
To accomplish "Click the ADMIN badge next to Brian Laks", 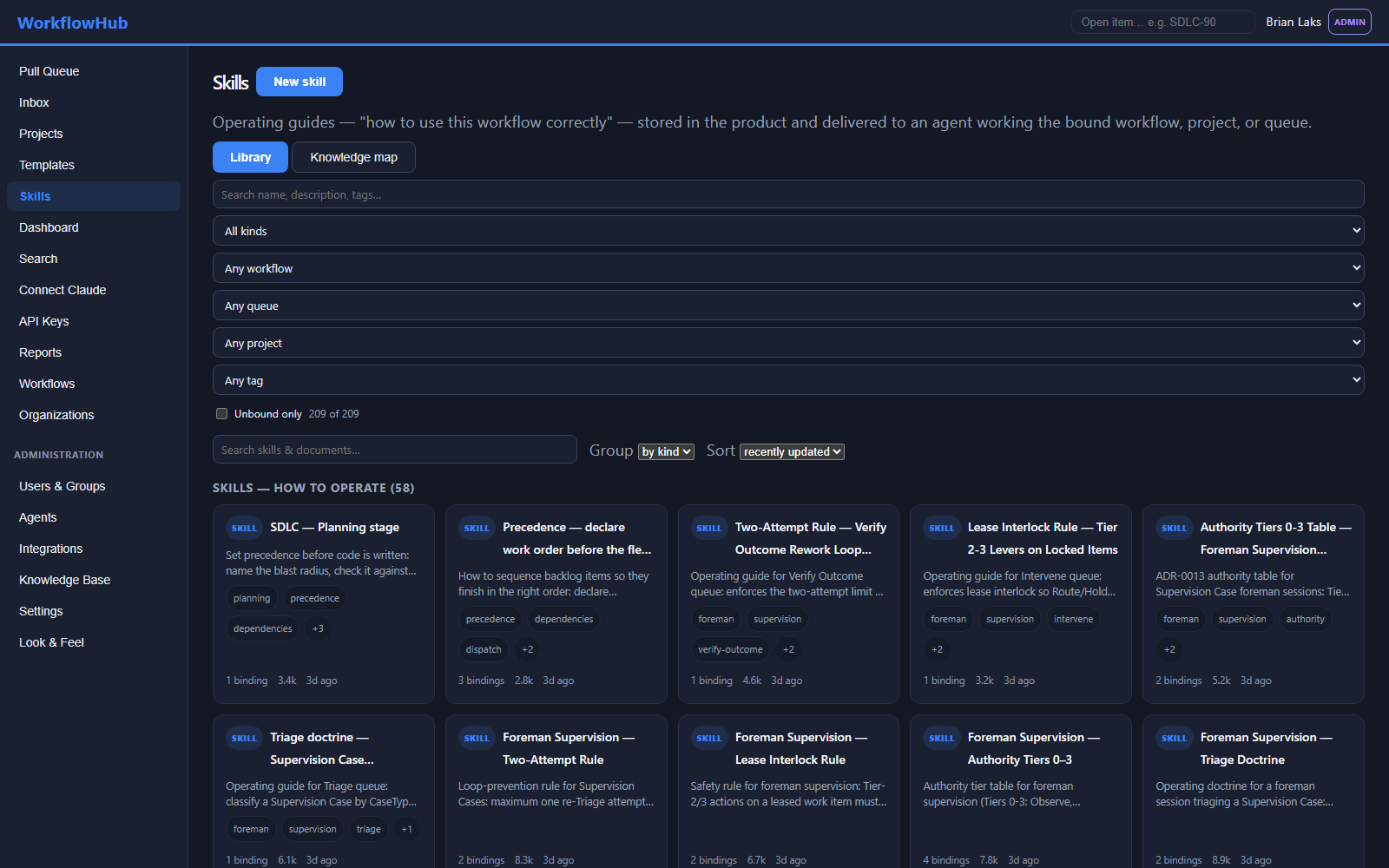I will (1349, 22).
